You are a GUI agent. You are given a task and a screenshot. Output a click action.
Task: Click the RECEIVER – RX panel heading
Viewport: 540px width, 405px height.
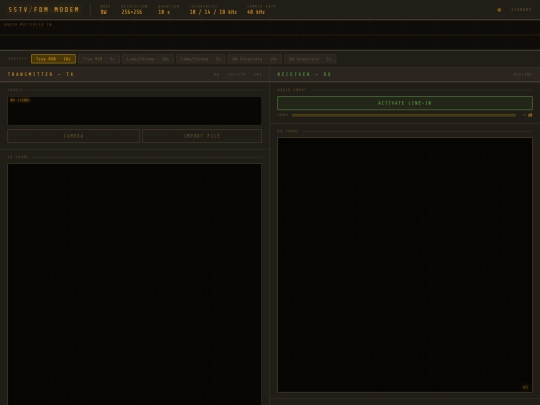[x=304, y=74]
